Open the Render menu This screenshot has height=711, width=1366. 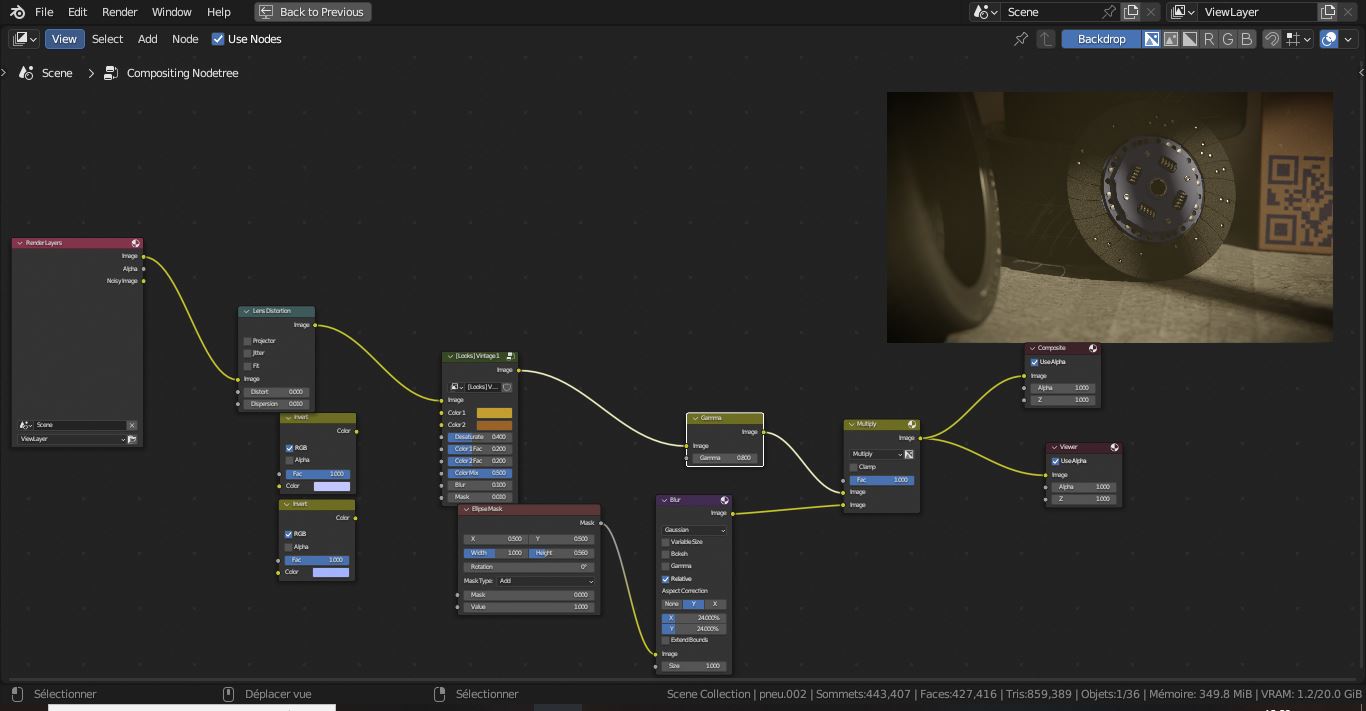click(x=119, y=12)
